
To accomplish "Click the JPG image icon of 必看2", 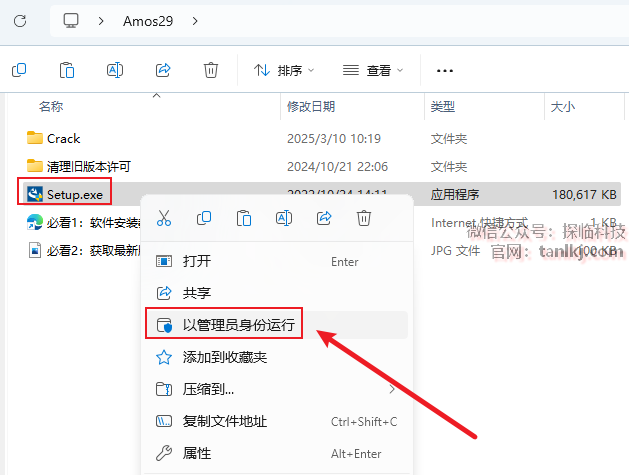I will point(35,250).
